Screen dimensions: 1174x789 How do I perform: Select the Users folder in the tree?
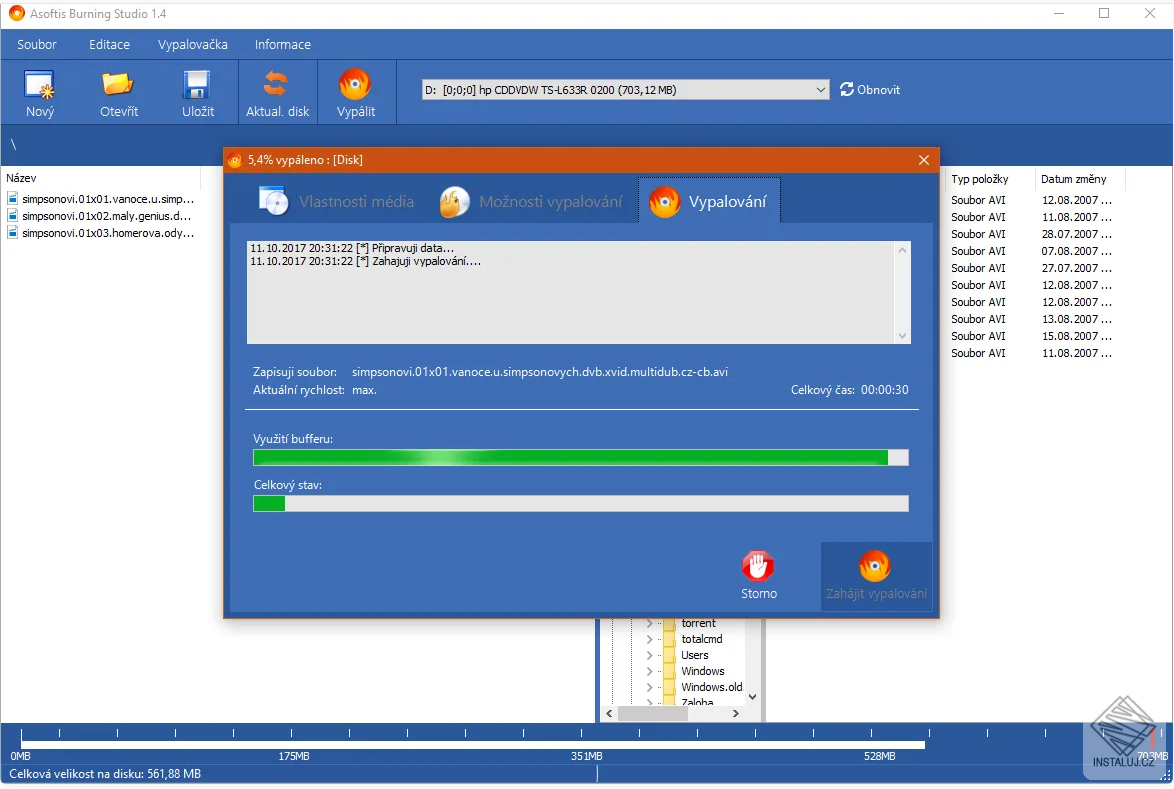(x=694, y=655)
